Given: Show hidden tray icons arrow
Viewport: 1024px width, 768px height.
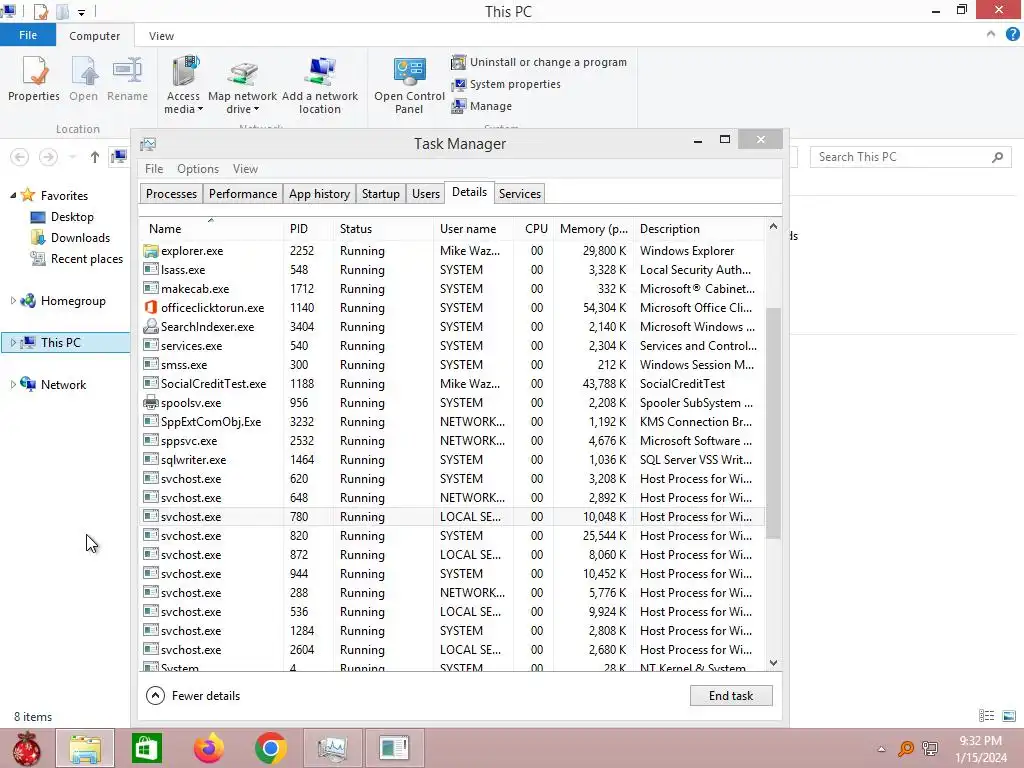Looking at the screenshot, I should pos(881,749).
